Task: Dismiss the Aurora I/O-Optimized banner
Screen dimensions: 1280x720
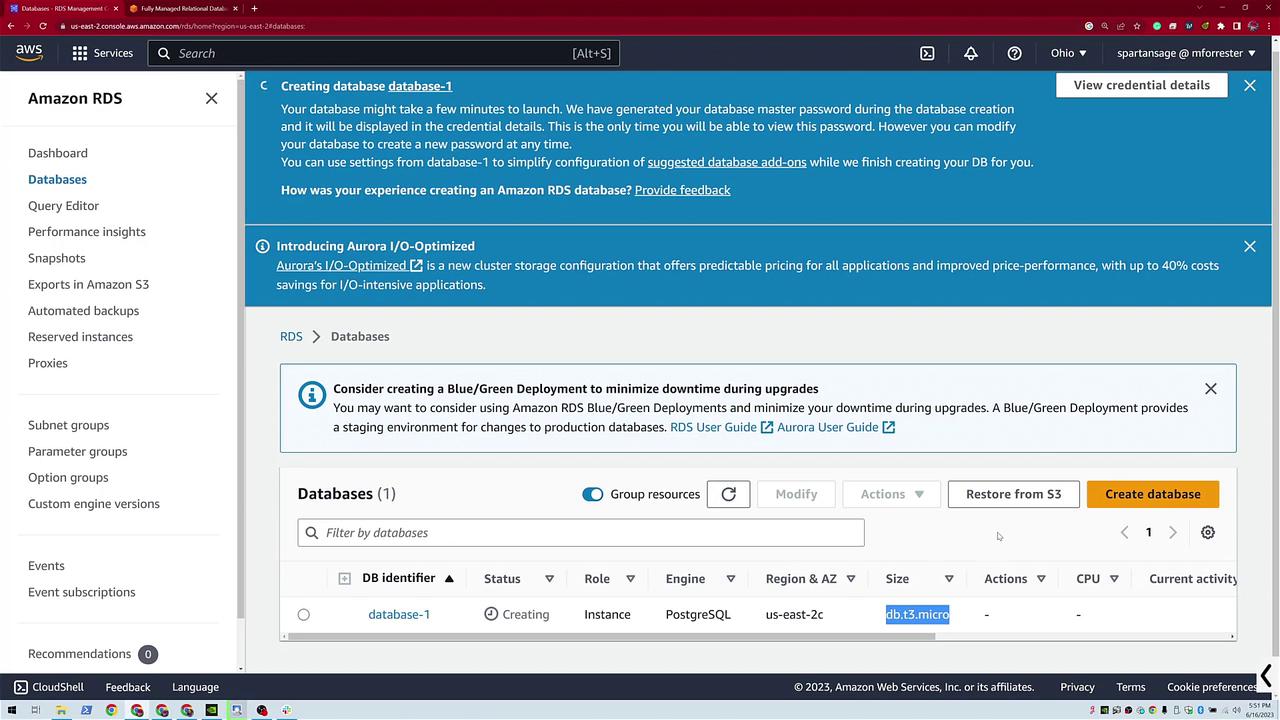Action: coord(1249,246)
